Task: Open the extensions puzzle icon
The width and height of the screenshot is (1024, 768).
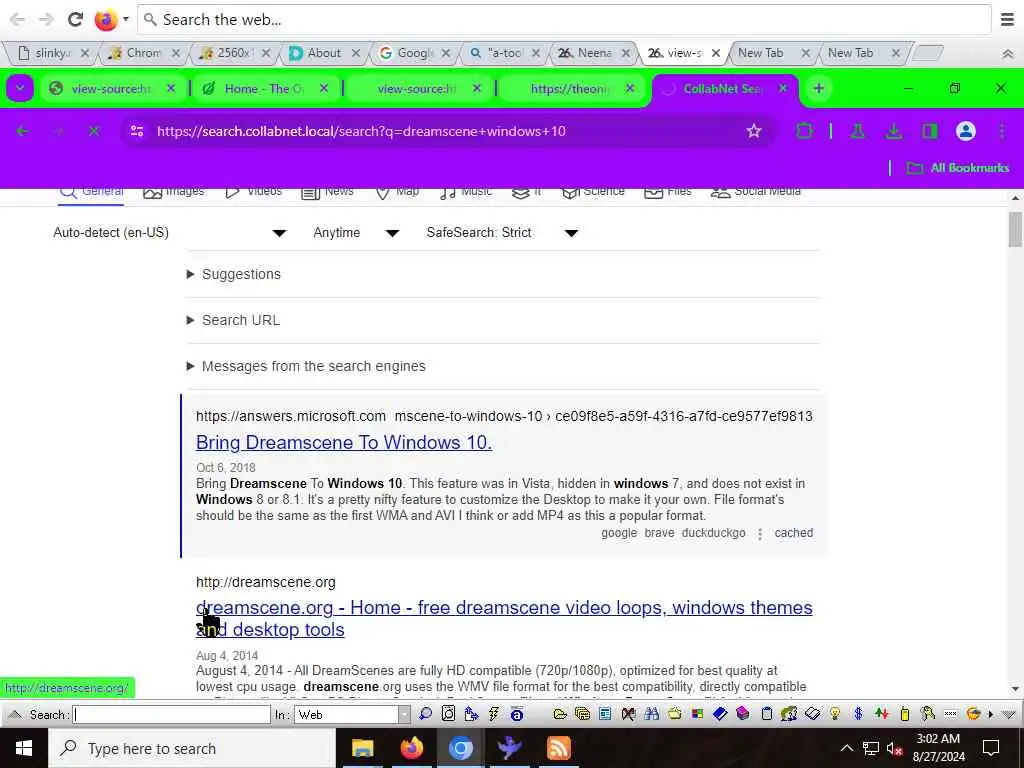Action: tap(805, 131)
